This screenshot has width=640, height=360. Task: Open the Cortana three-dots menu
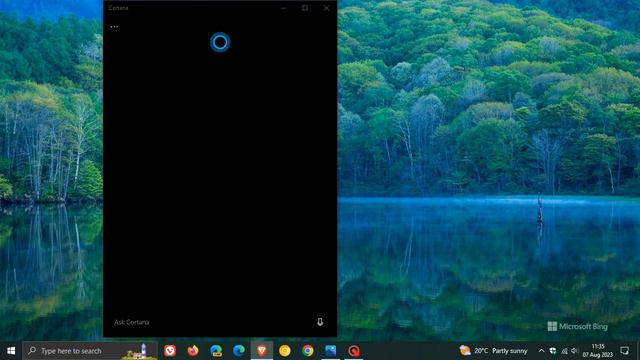(114, 27)
